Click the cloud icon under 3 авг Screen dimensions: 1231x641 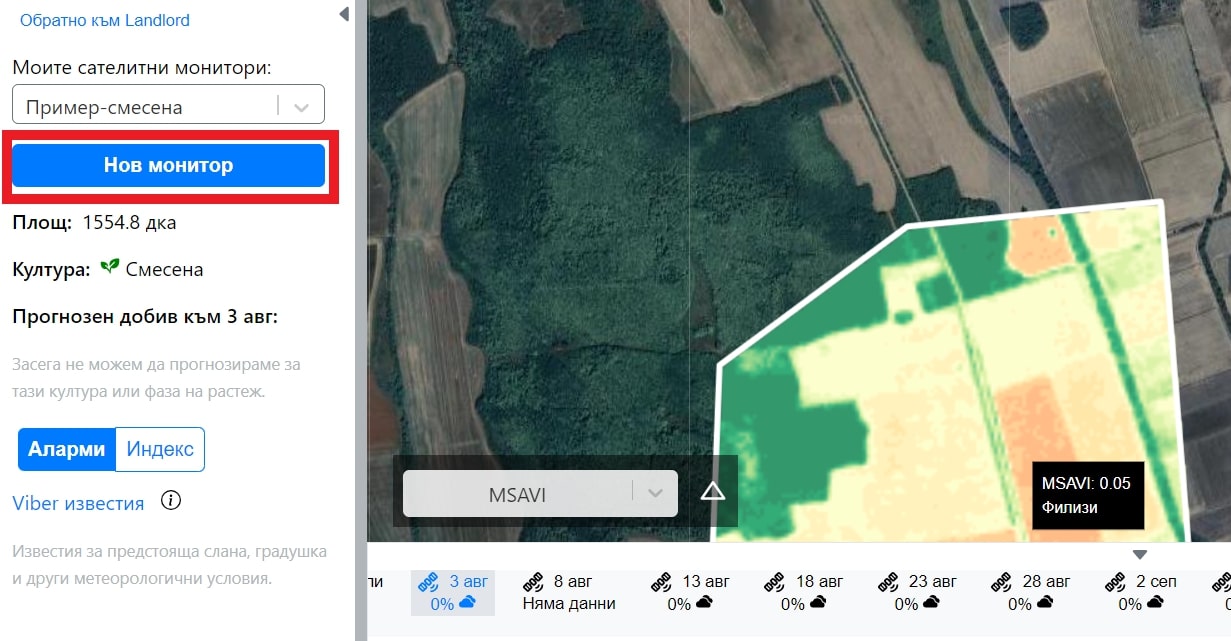tap(467, 603)
